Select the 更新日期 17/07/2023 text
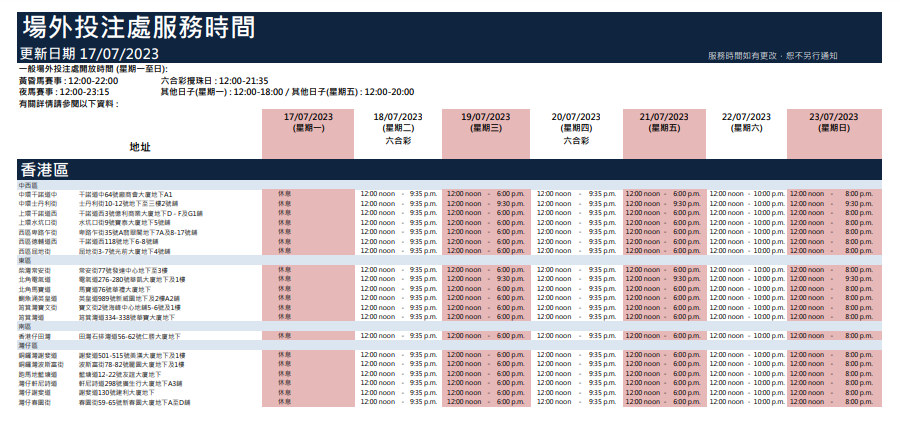This screenshot has height=436, width=900. (89, 53)
